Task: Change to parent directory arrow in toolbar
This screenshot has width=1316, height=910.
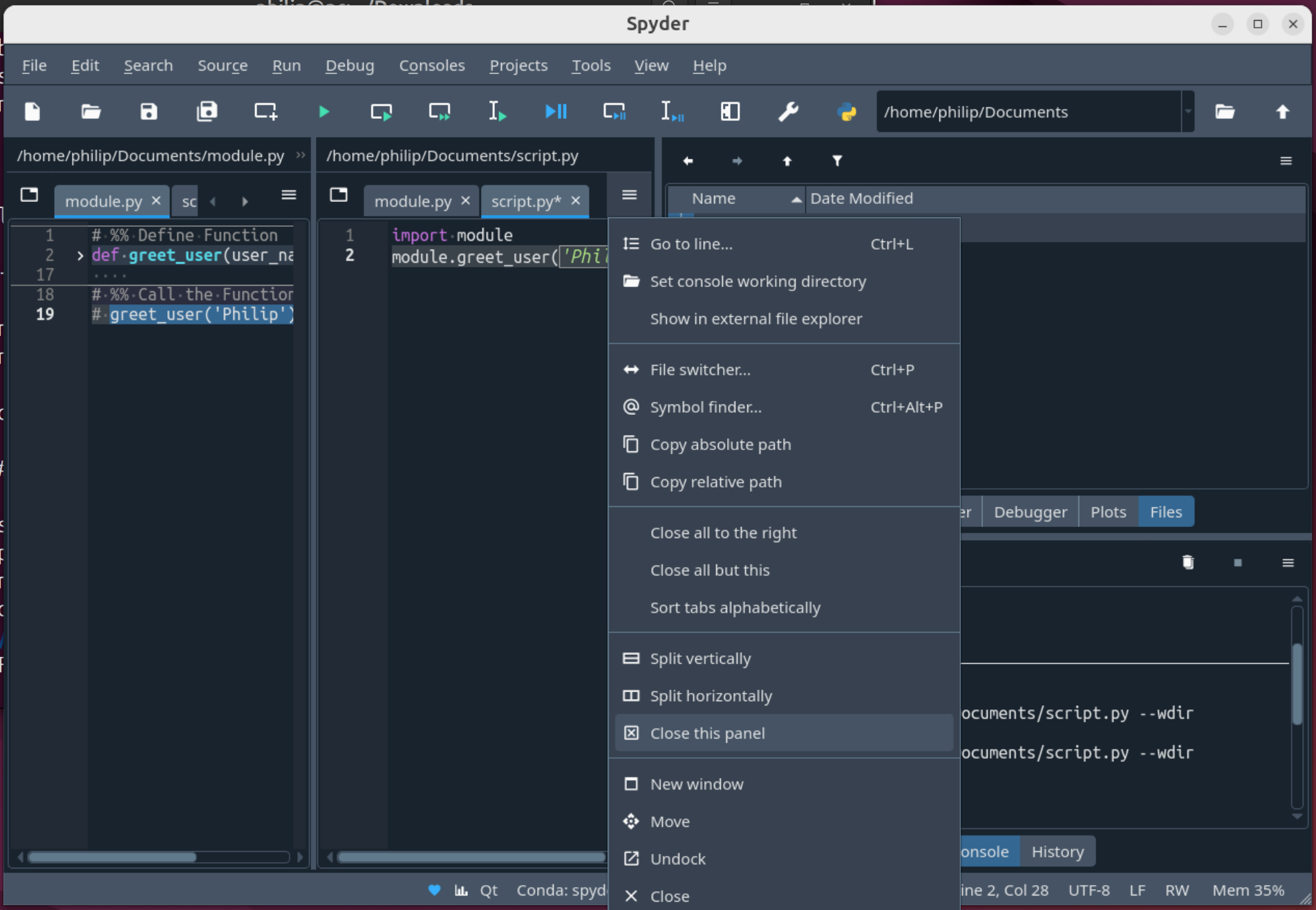Action: (1283, 111)
